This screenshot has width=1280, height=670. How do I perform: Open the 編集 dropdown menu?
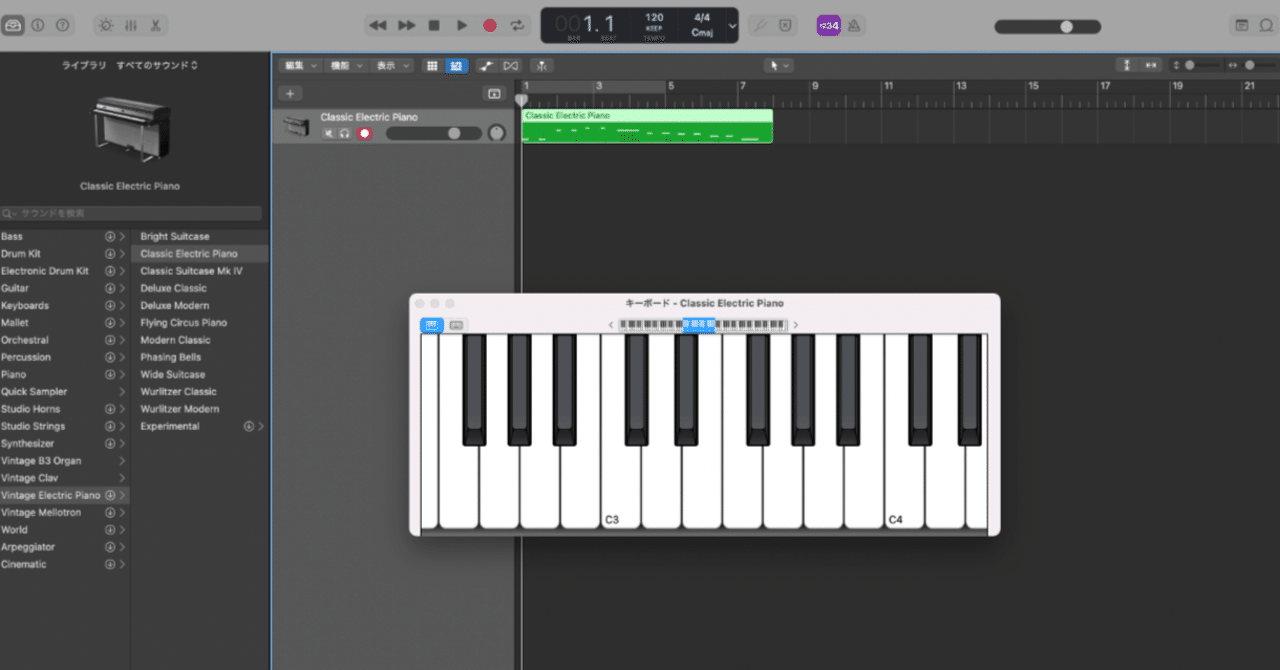(x=299, y=65)
